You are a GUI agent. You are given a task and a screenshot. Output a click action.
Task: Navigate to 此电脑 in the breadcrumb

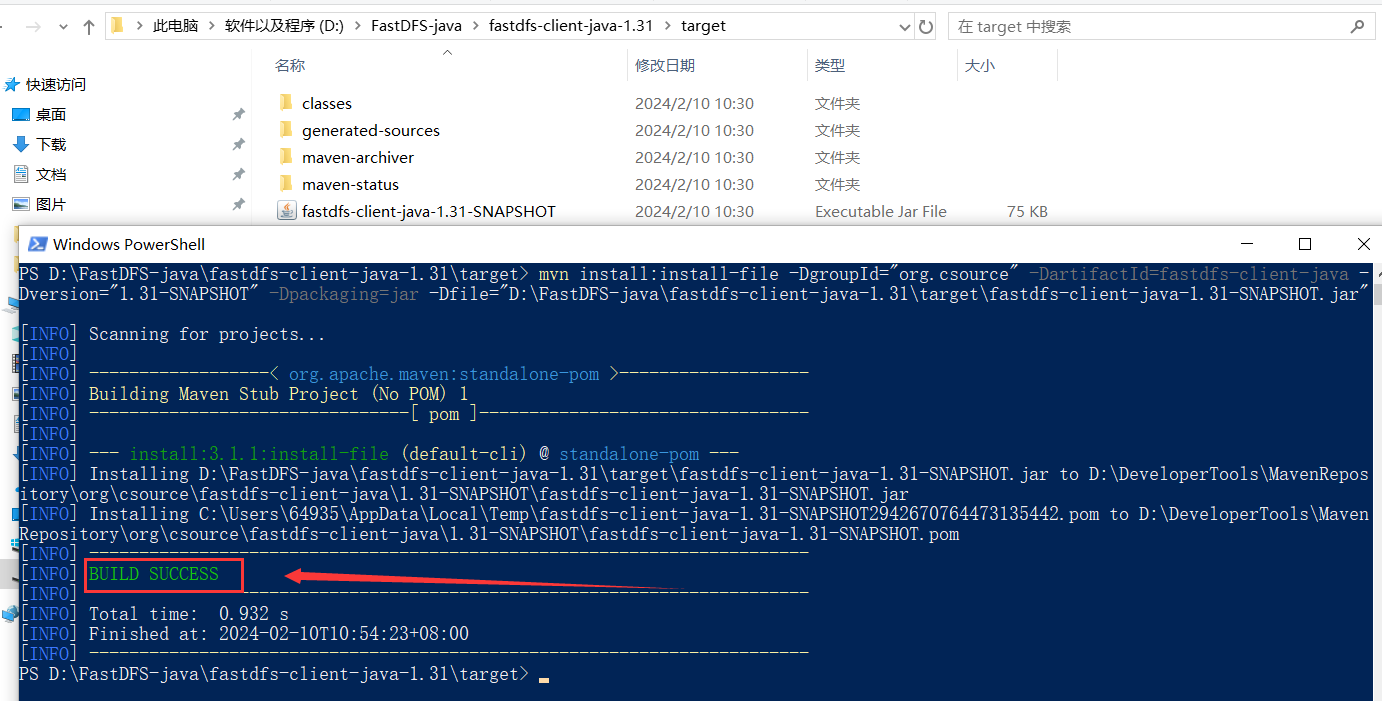[x=175, y=27]
